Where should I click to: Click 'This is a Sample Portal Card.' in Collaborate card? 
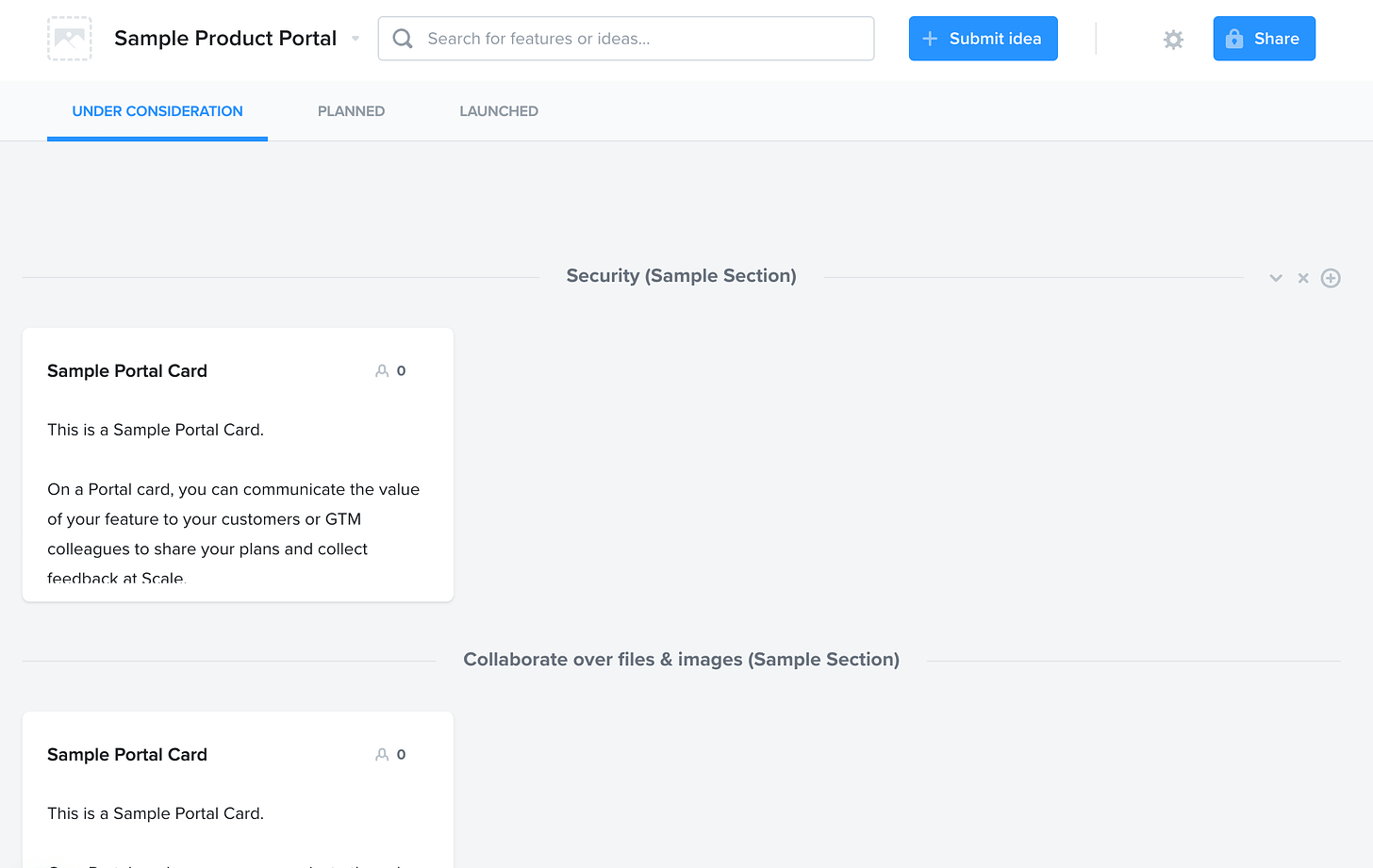tap(156, 813)
